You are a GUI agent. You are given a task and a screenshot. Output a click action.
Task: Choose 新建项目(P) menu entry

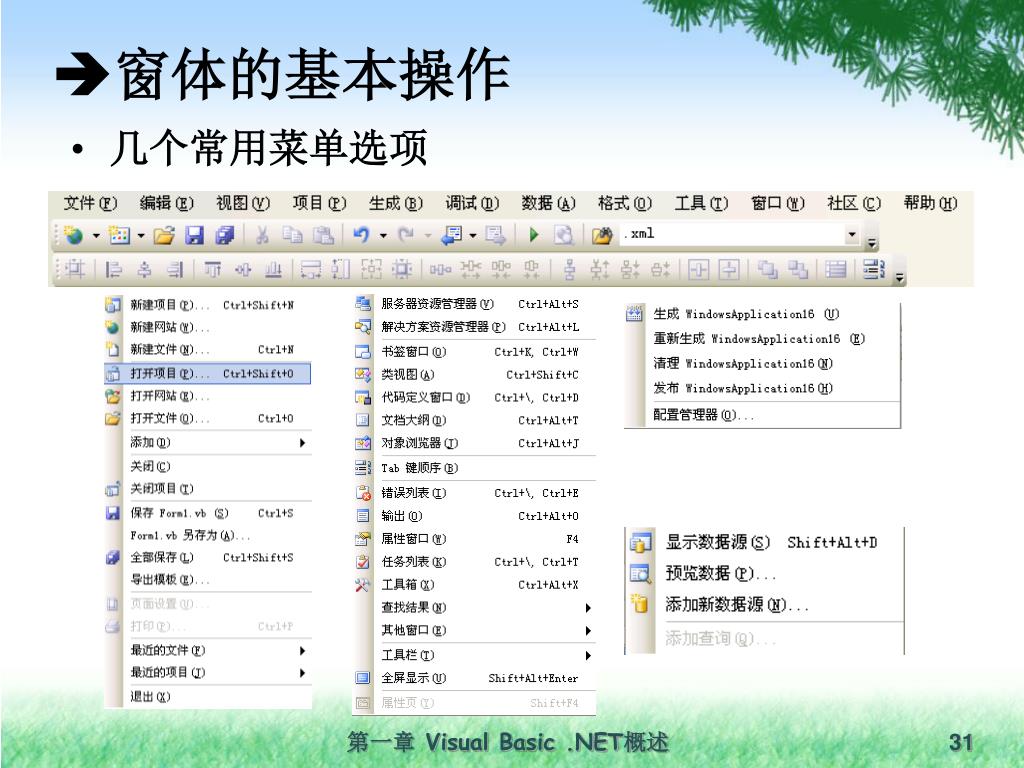tap(208, 305)
